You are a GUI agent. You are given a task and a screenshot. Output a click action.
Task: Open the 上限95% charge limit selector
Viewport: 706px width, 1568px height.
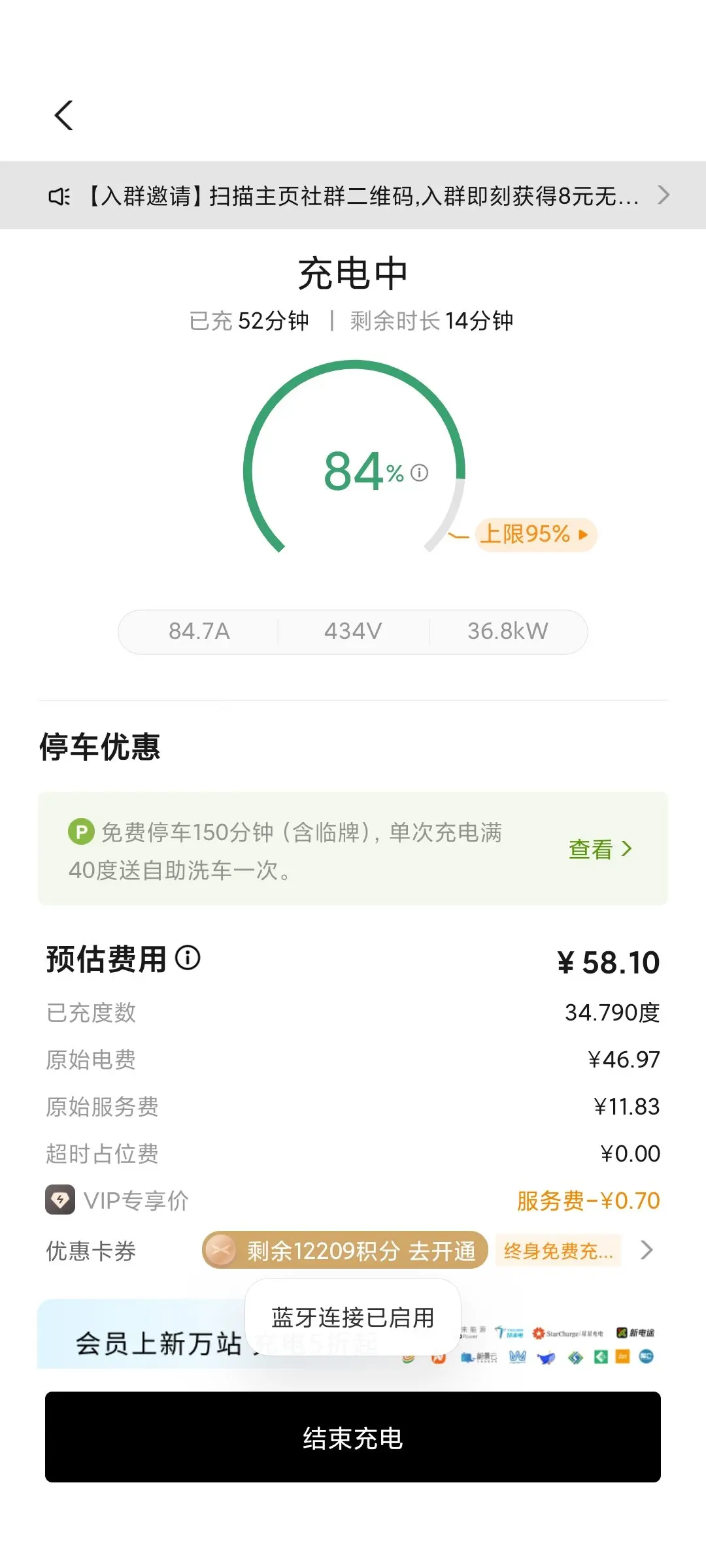click(x=536, y=534)
